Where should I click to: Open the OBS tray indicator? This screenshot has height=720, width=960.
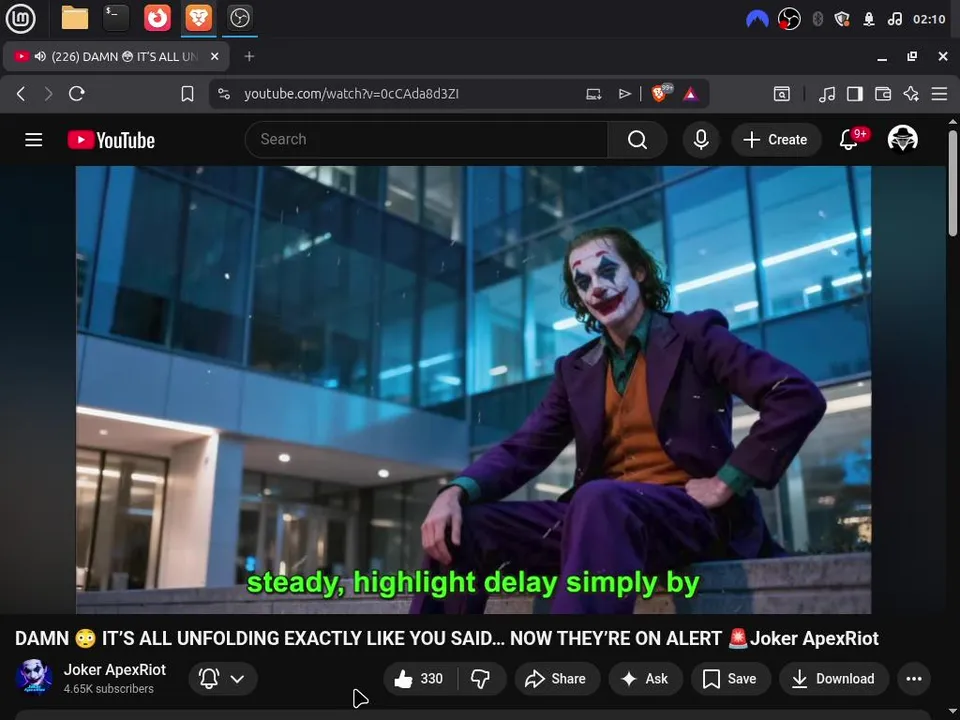(789, 19)
